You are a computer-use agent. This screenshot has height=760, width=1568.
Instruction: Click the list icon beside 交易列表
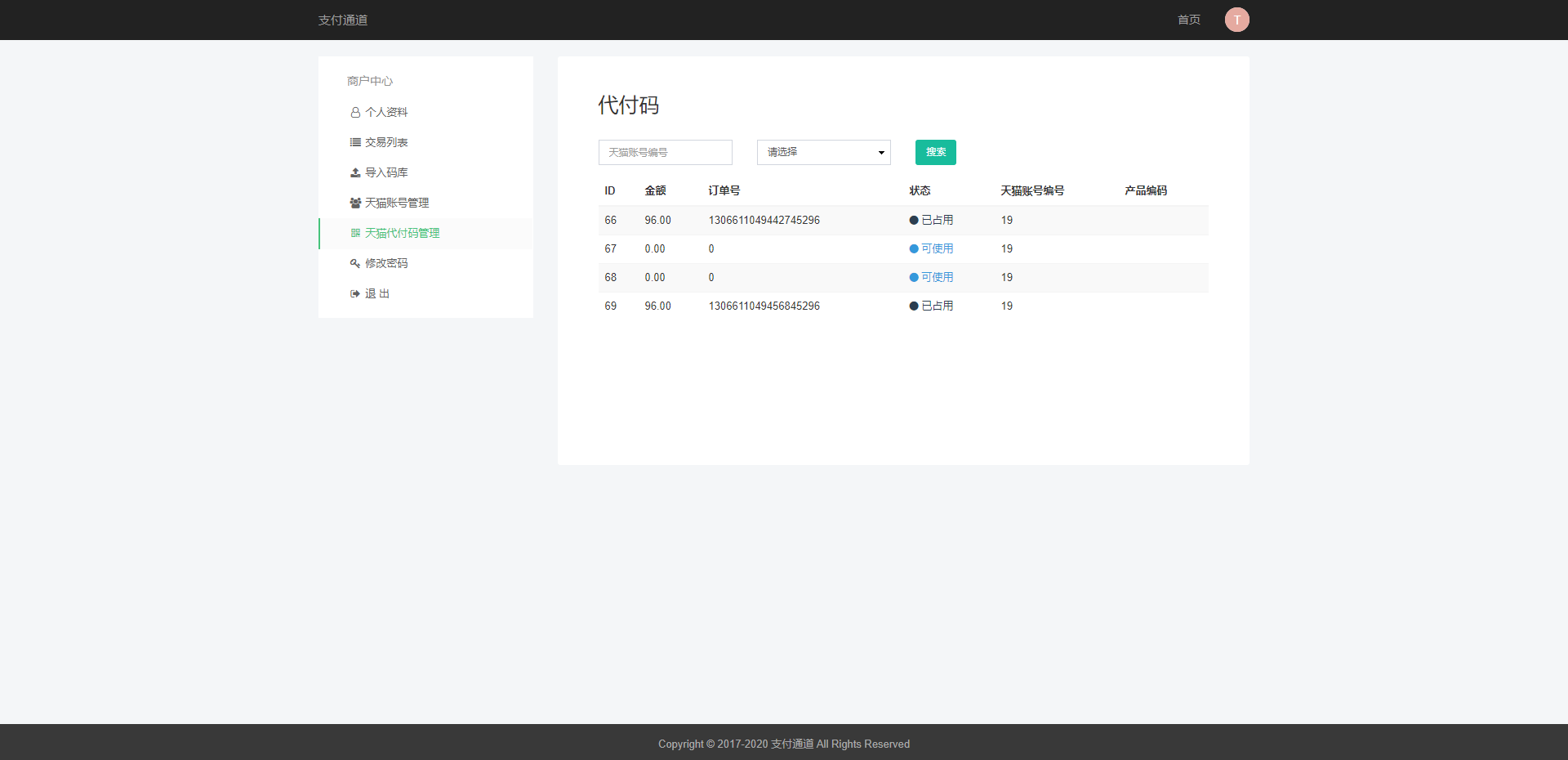point(355,142)
